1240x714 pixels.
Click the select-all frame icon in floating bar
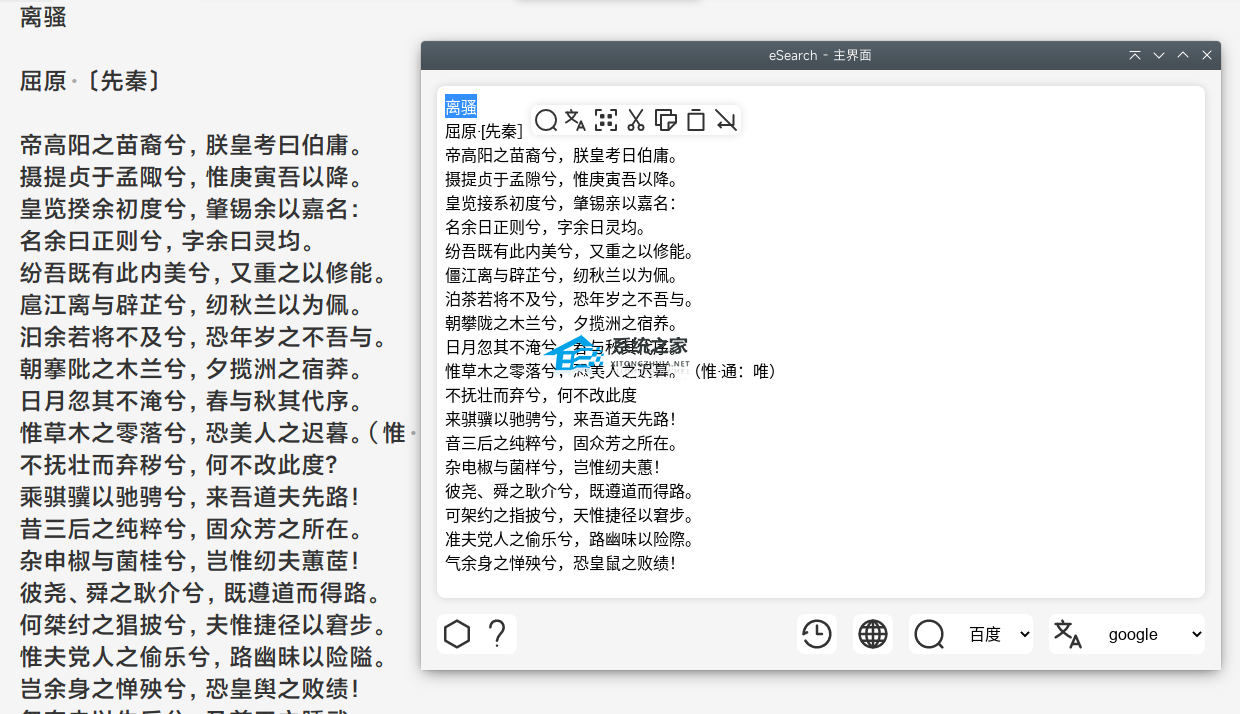click(x=606, y=121)
